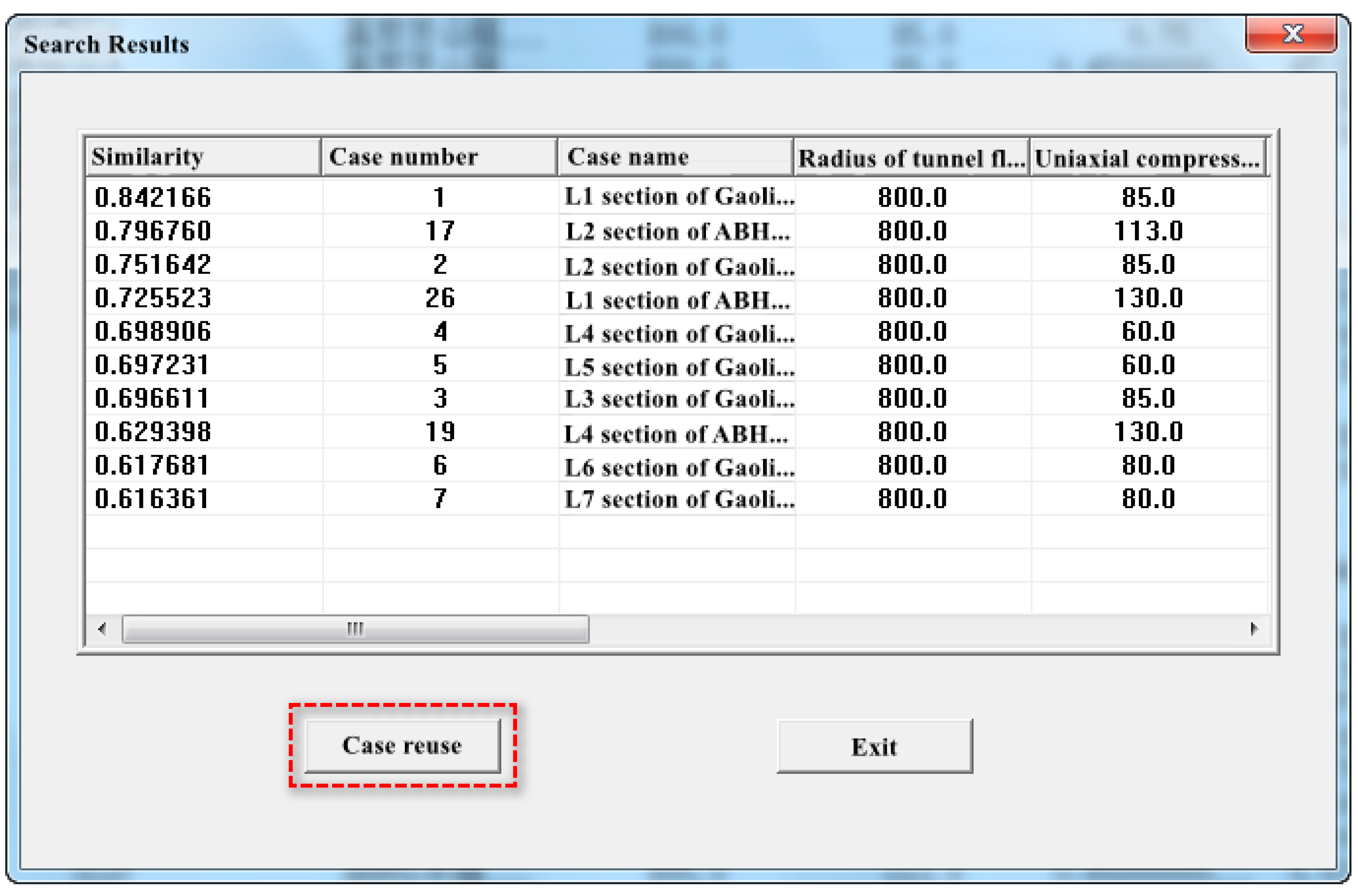Click the horizontal scrollbar thumb
Image resolution: width=1358 pixels, height=896 pixels.
[355, 629]
